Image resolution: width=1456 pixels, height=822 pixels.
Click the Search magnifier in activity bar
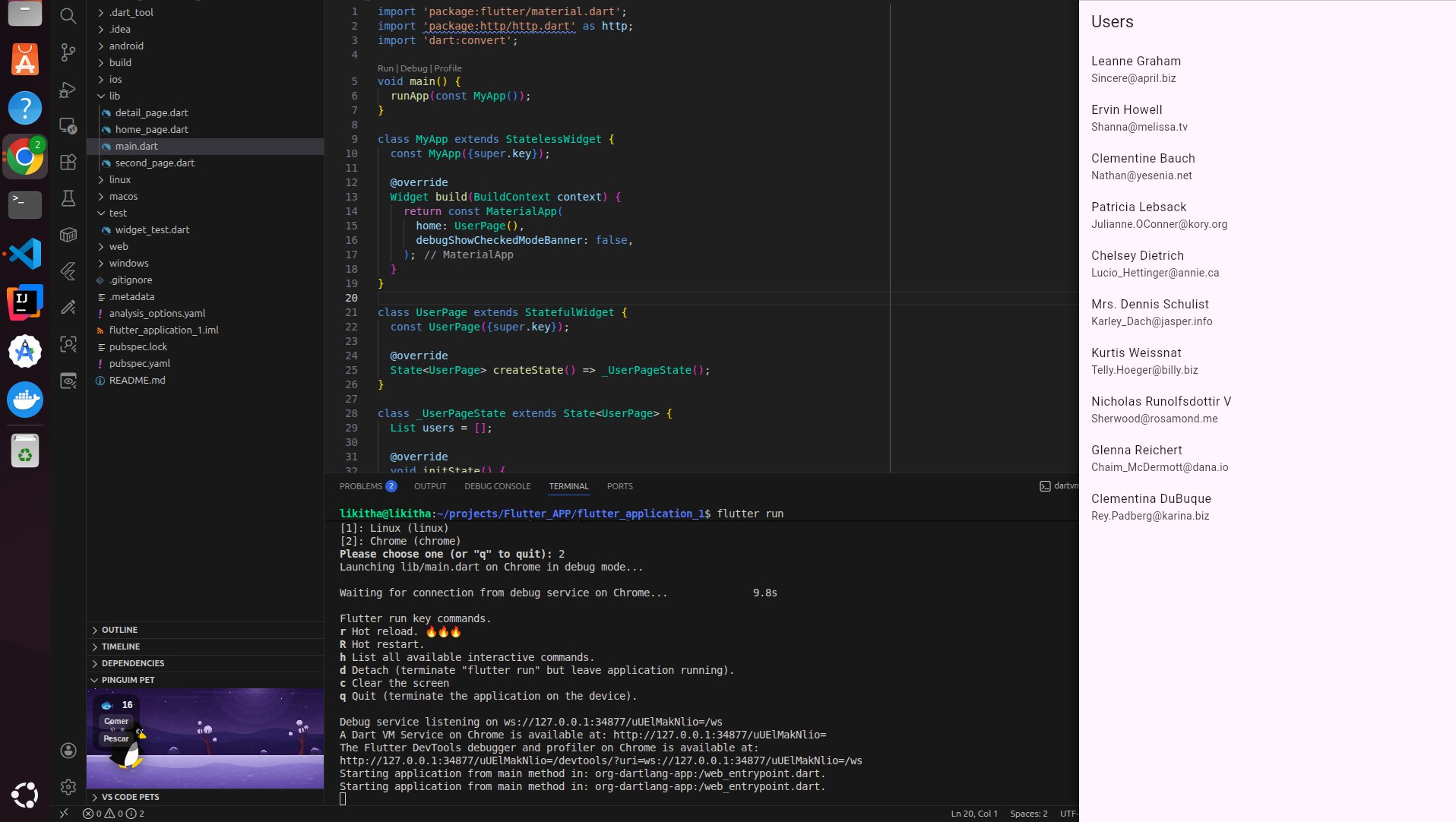68,16
